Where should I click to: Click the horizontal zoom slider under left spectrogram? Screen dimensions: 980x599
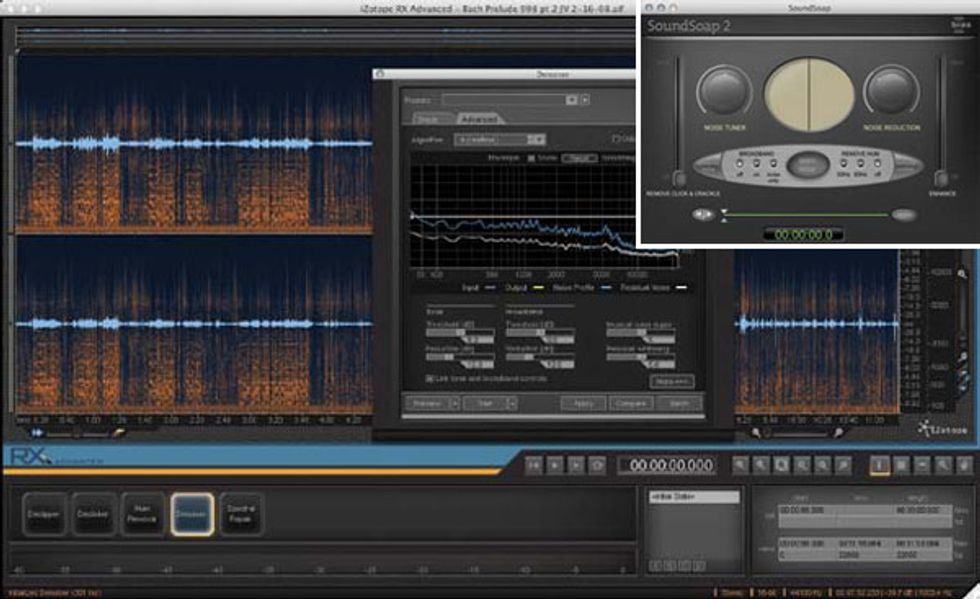click(78, 433)
